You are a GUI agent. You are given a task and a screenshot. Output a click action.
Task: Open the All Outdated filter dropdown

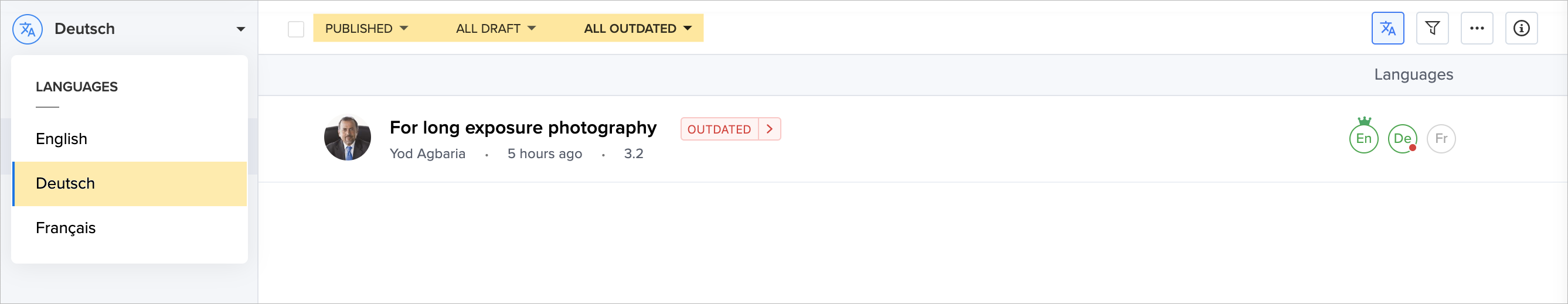[637, 29]
